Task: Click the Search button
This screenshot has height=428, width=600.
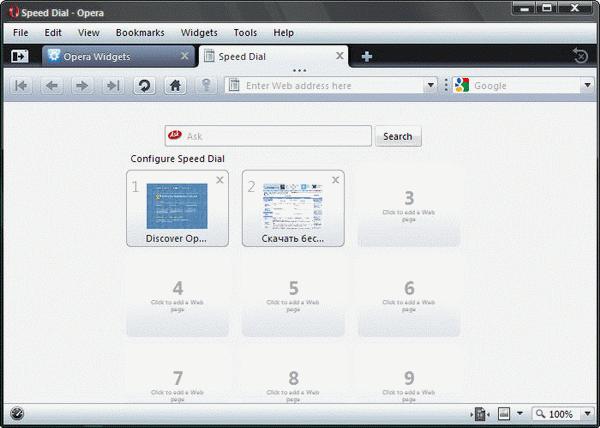Action: click(x=398, y=136)
